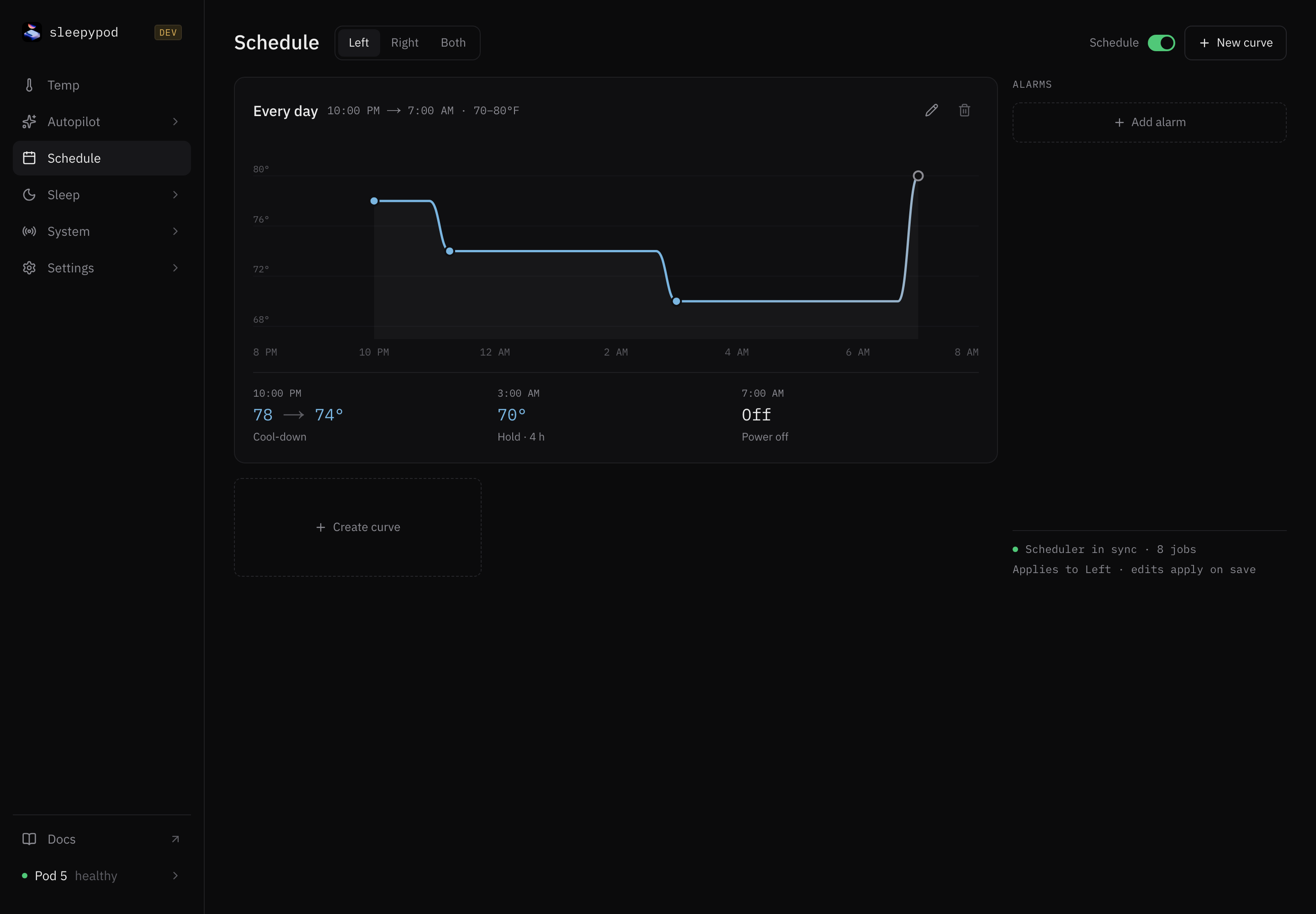Click the Off power off value

(x=756, y=414)
